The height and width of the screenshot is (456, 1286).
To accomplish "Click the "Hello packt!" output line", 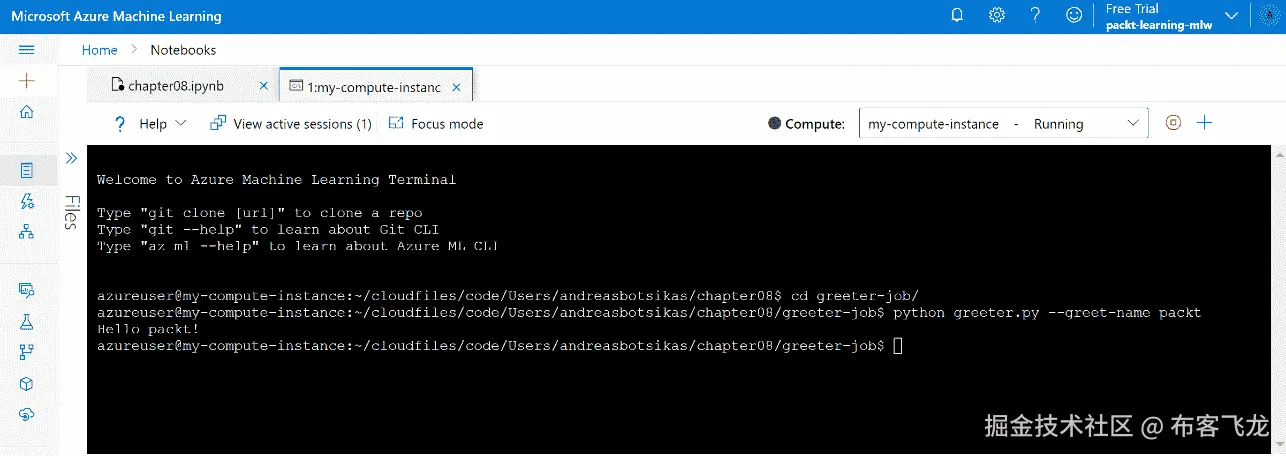I will [x=148, y=329].
